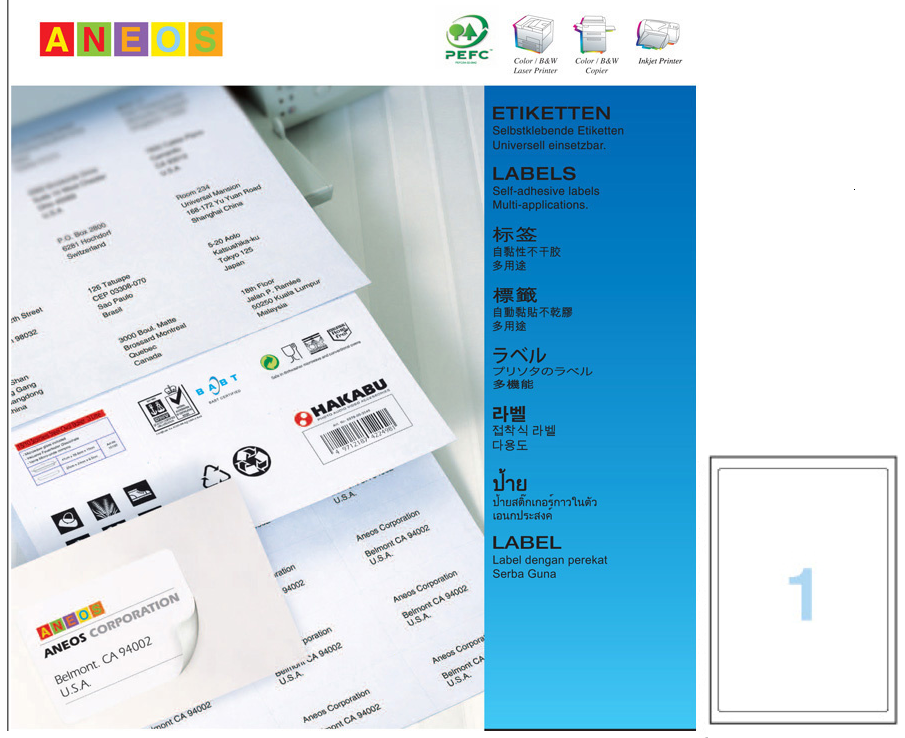Select the Color / B&W Copier icon
This screenshot has width=905, height=738.
594,35
